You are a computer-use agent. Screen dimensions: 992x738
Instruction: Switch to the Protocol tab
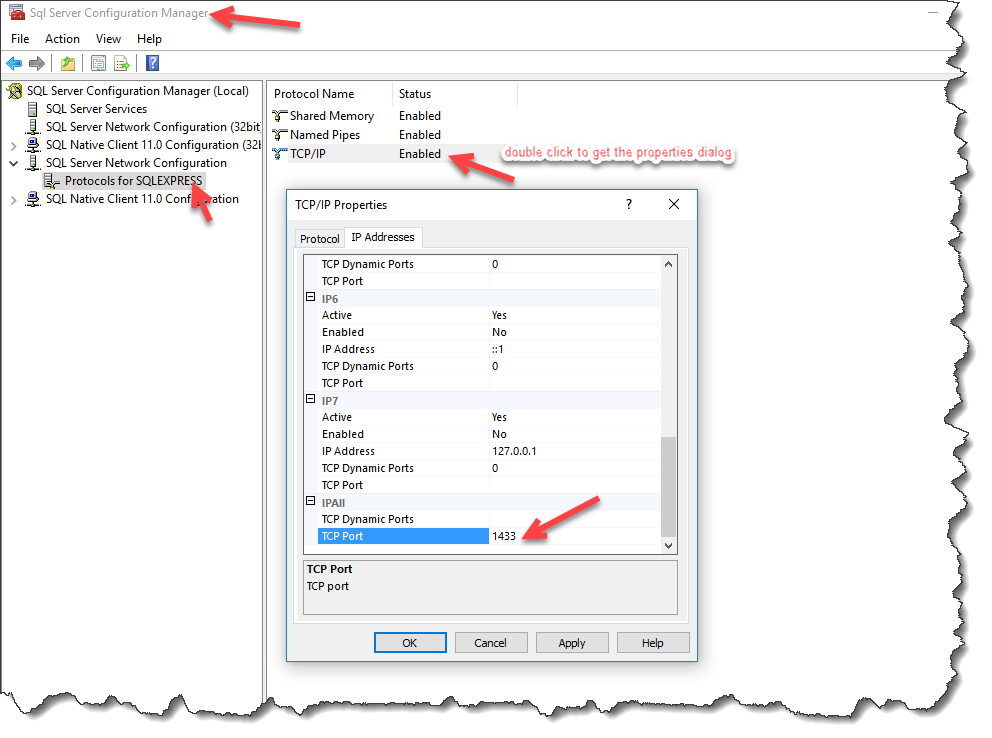pyautogui.click(x=319, y=238)
